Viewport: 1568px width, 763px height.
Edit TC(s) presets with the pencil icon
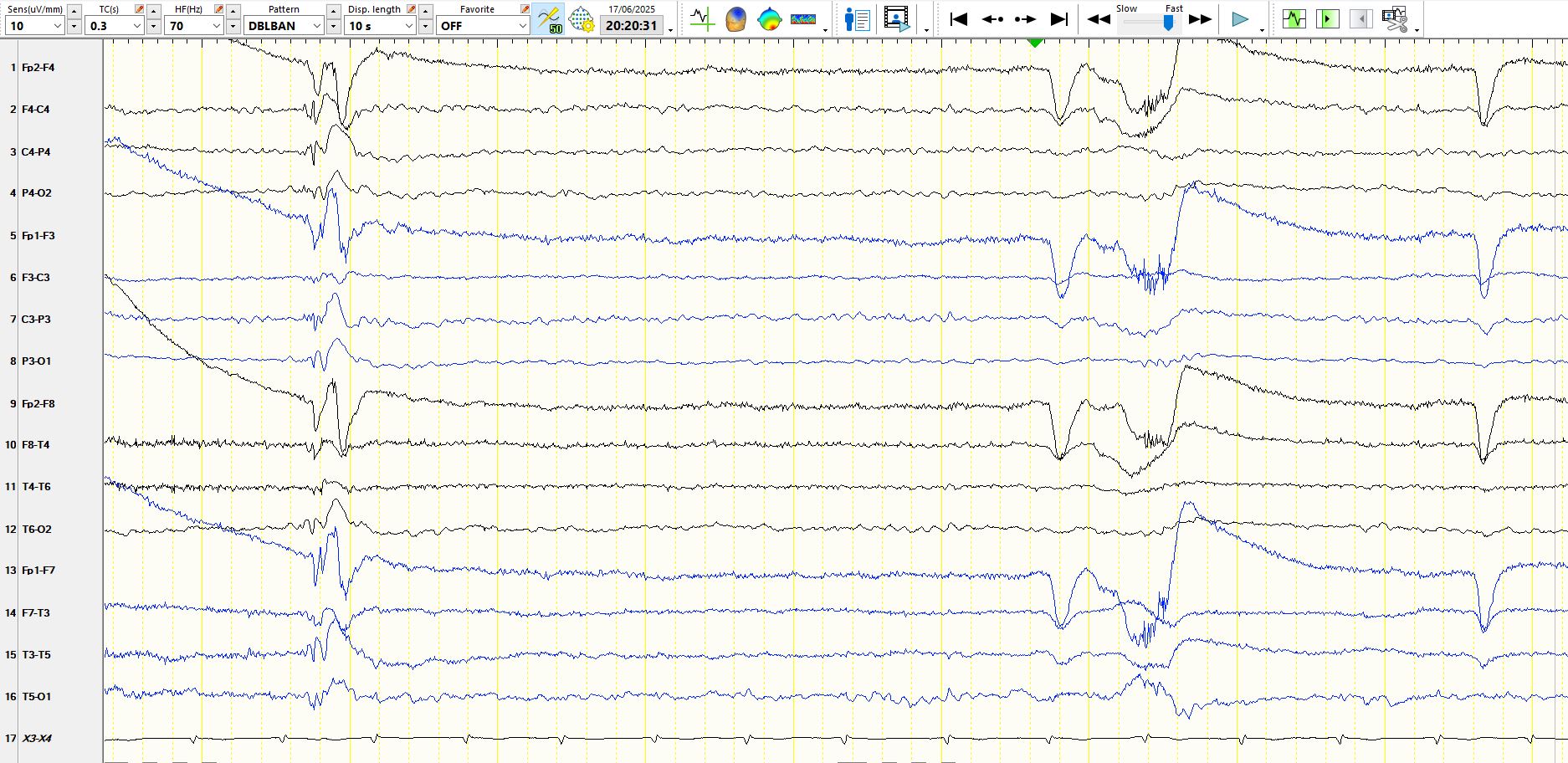pos(139,9)
